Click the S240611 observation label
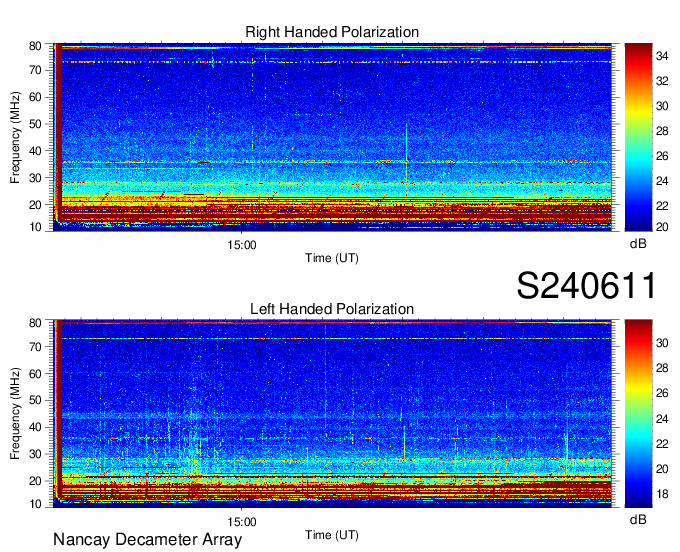The height and width of the screenshot is (552, 680). (x=586, y=286)
